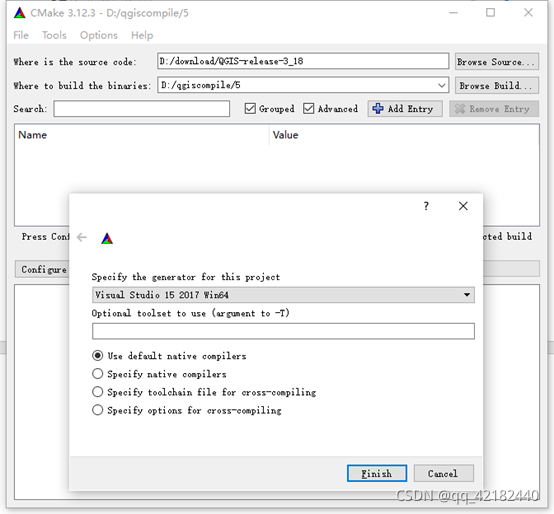Open the Tools menu
The width and height of the screenshot is (554, 514).
54,35
